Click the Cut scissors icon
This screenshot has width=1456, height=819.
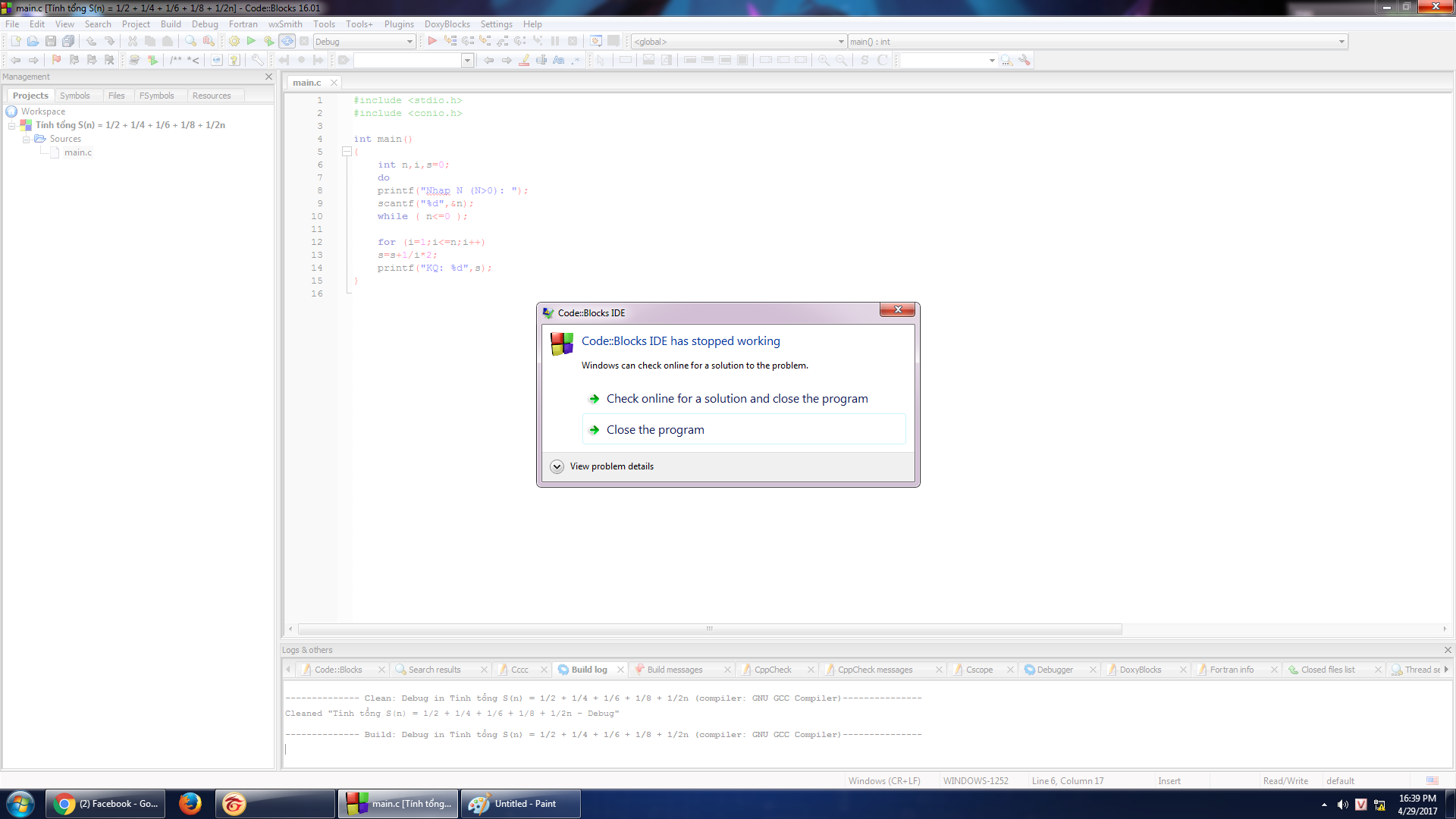coord(133,41)
